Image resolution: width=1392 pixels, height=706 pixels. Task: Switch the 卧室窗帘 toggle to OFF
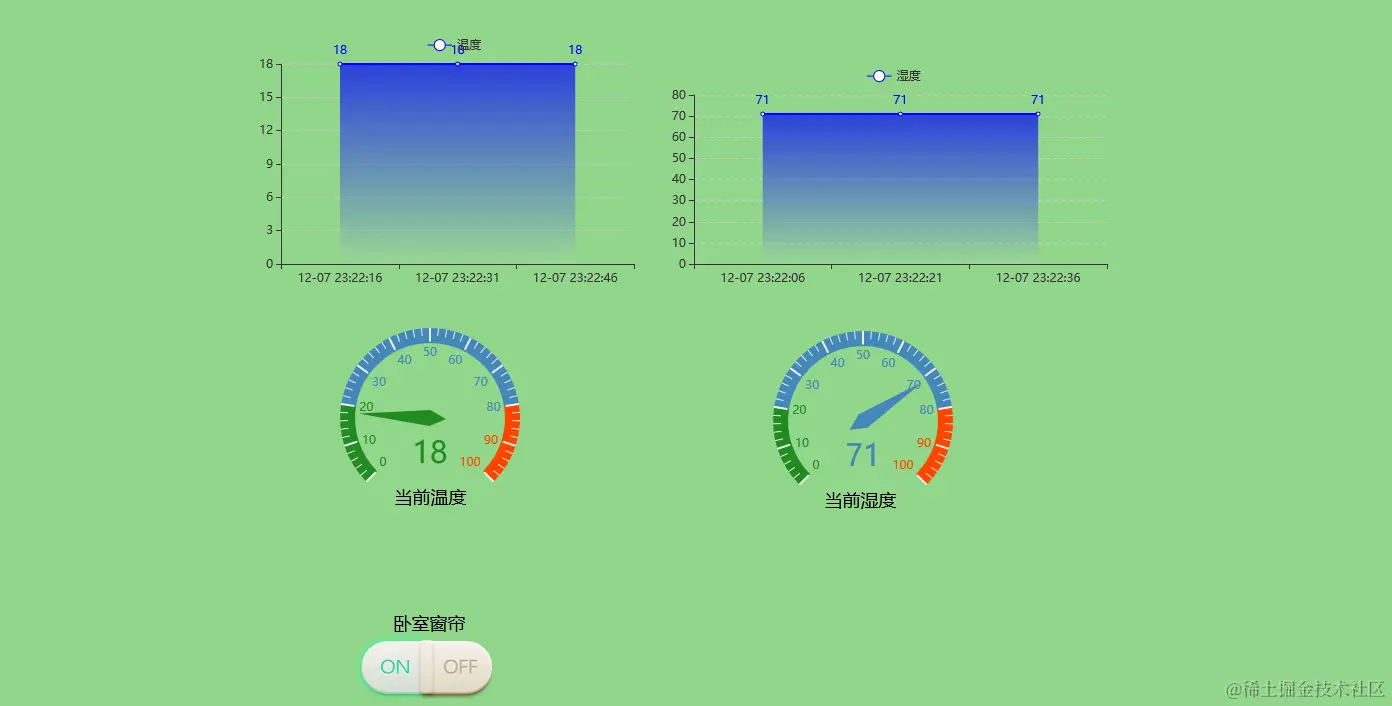coord(460,667)
